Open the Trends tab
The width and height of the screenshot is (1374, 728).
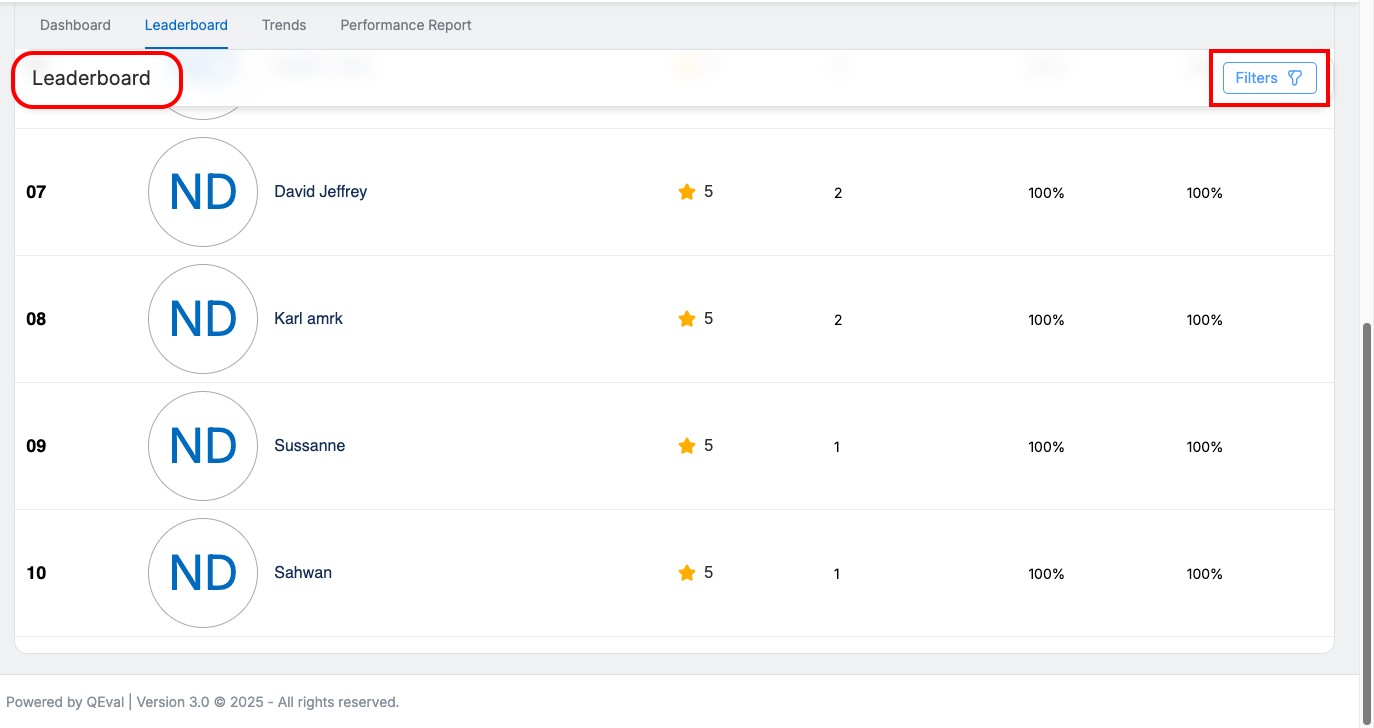tap(284, 25)
